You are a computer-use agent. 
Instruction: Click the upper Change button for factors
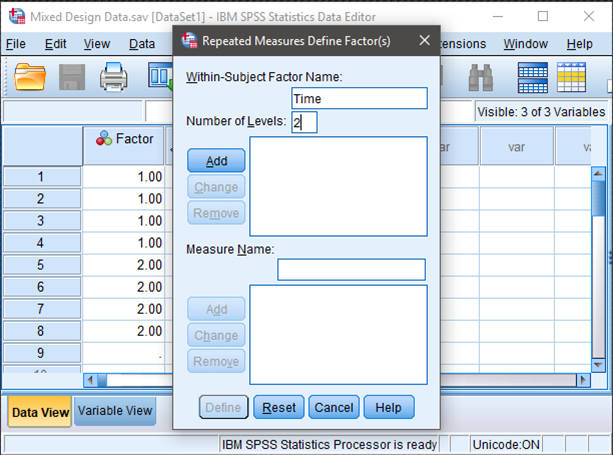point(216,187)
